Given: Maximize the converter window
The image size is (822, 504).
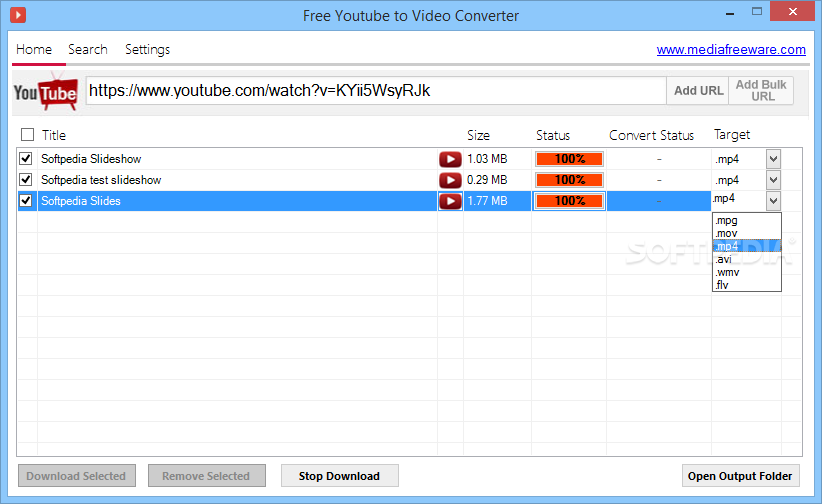Looking at the screenshot, I should [x=757, y=12].
